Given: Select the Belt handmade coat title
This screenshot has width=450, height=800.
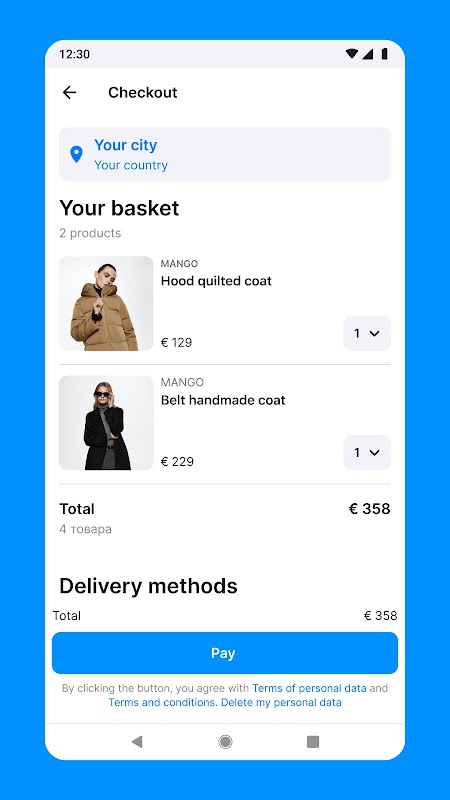Looking at the screenshot, I should click(x=223, y=400).
